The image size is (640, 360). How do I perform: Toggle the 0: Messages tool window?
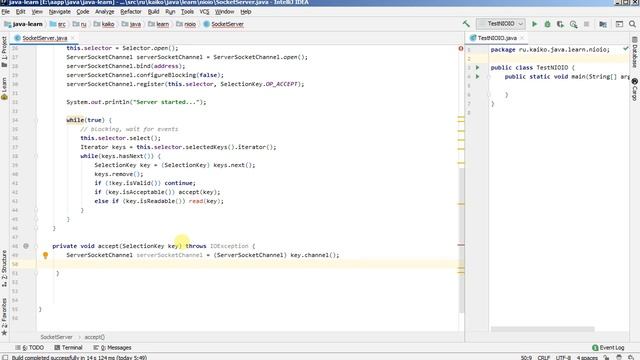point(112,347)
